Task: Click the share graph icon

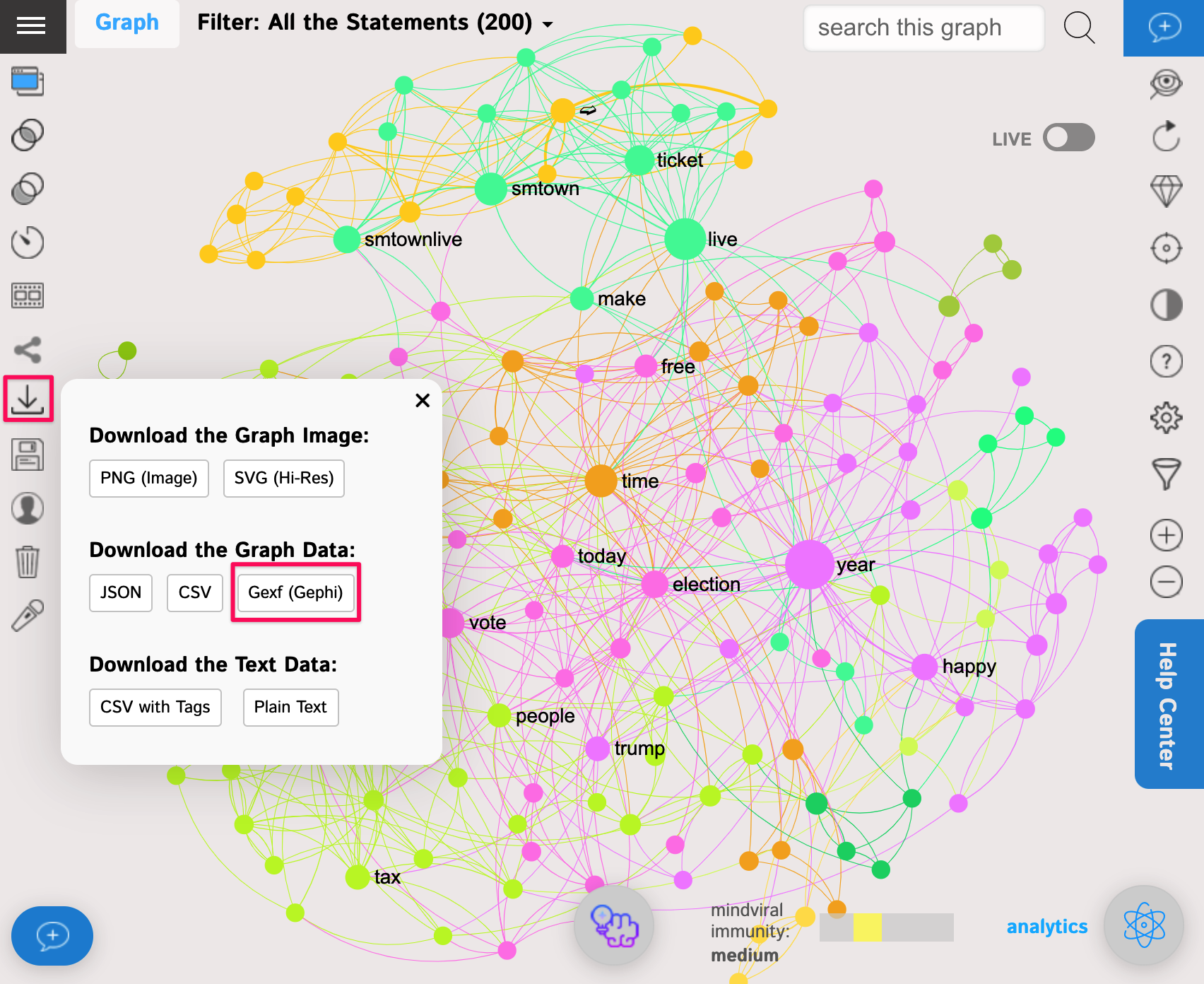Action: point(28,349)
